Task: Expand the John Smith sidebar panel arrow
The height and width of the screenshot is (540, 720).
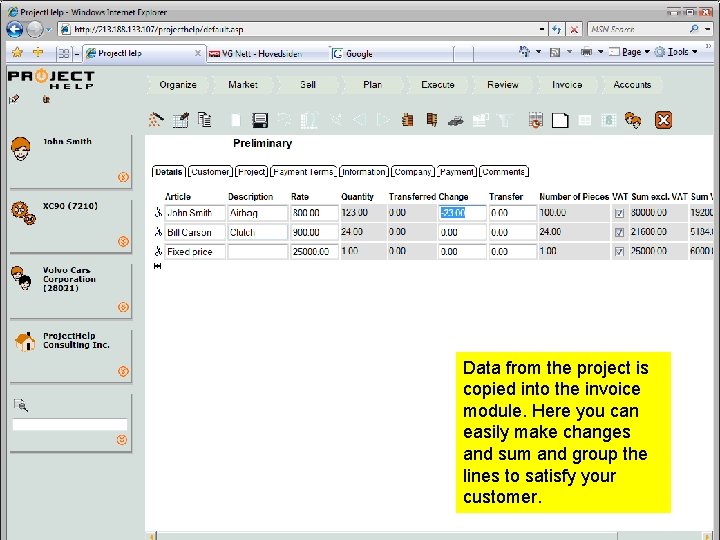Action: 123,177
